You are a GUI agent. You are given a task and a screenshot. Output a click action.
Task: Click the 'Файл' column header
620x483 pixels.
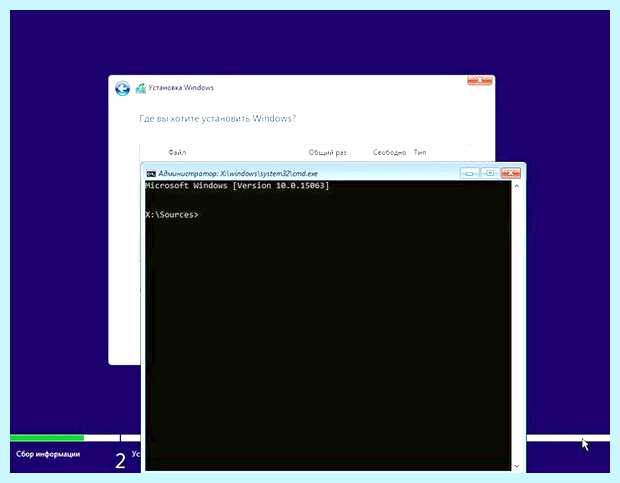pos(177,152)
